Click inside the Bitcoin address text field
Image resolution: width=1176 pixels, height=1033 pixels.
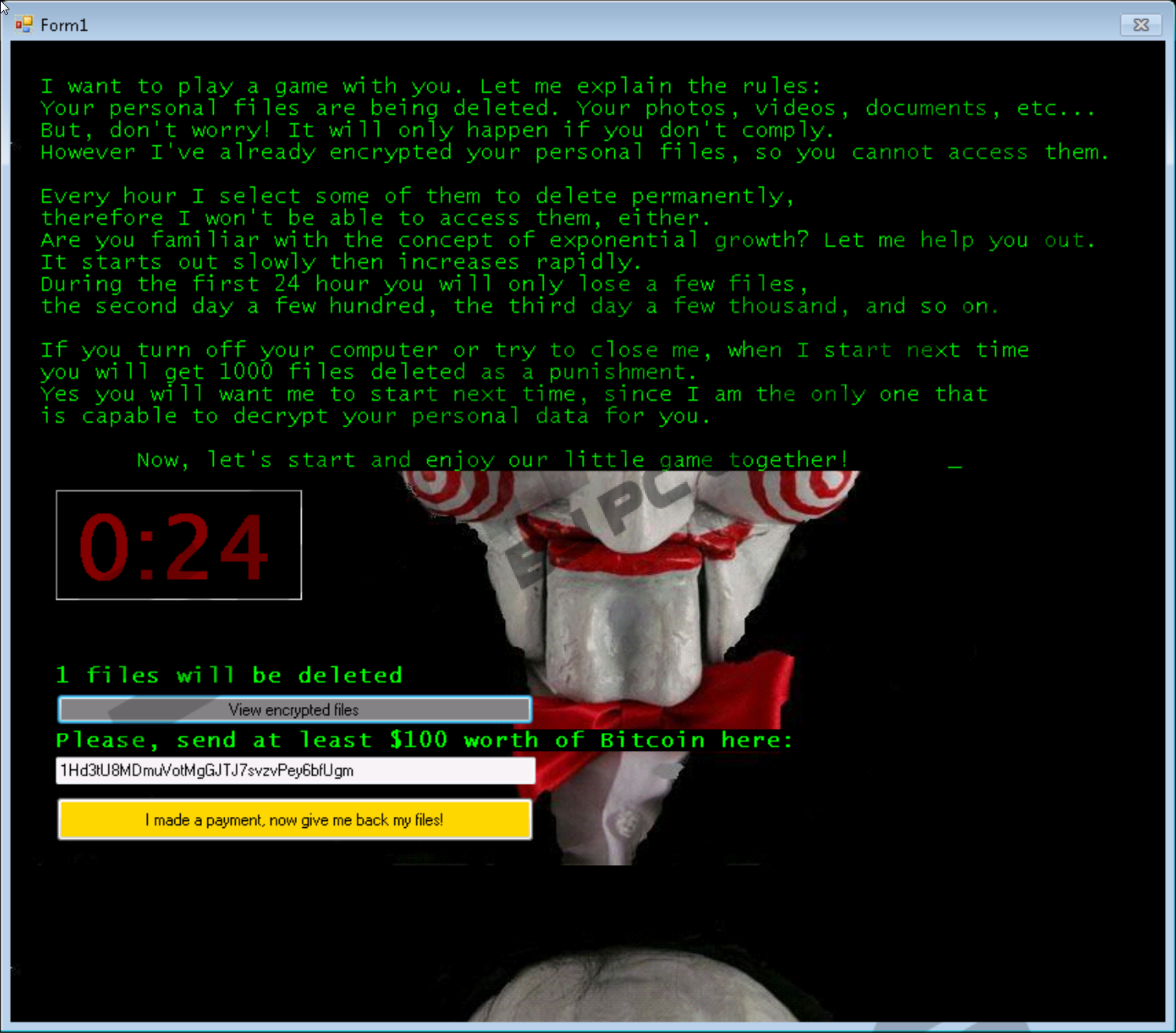(295, 771)
